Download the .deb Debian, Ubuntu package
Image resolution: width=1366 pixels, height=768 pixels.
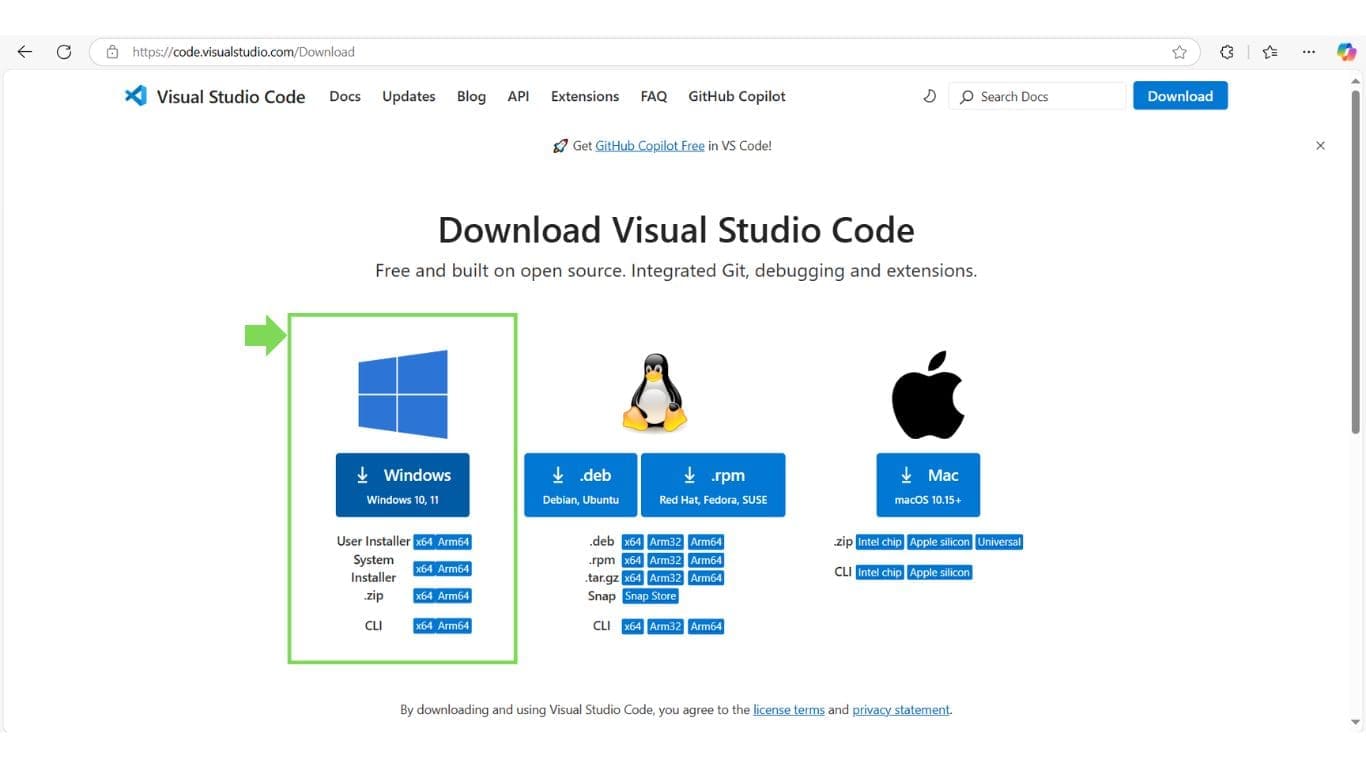coord(581,485)
